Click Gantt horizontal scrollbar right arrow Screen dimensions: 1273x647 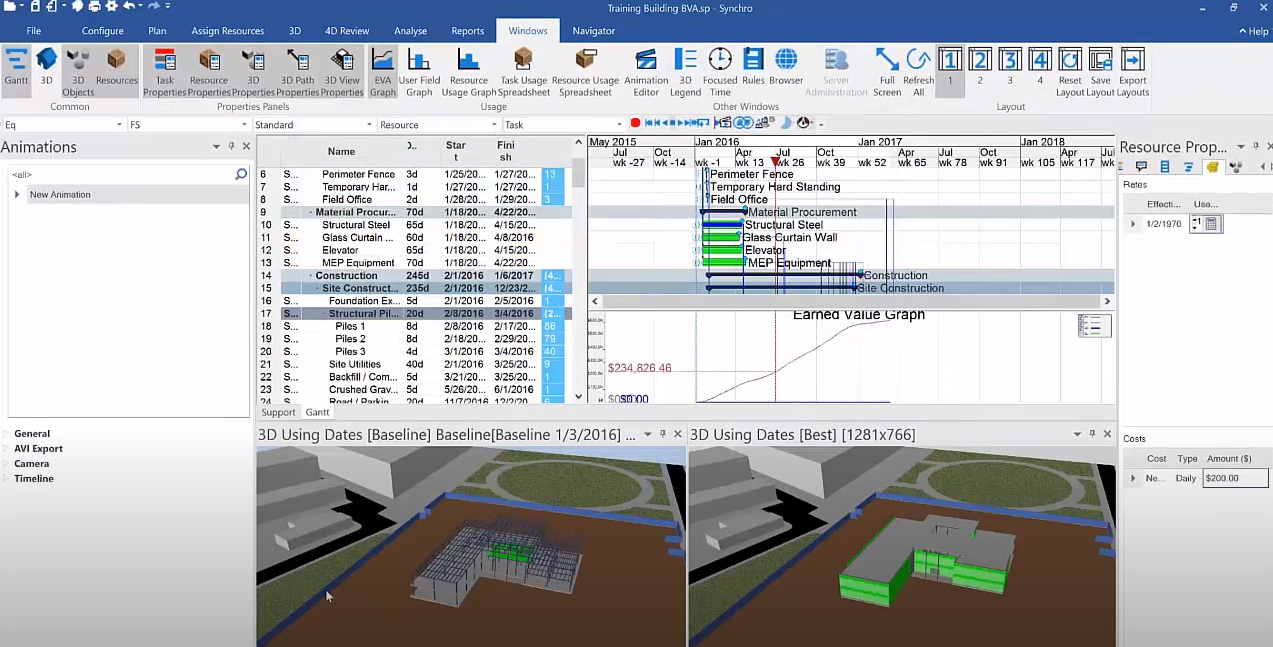point(1107,301)
